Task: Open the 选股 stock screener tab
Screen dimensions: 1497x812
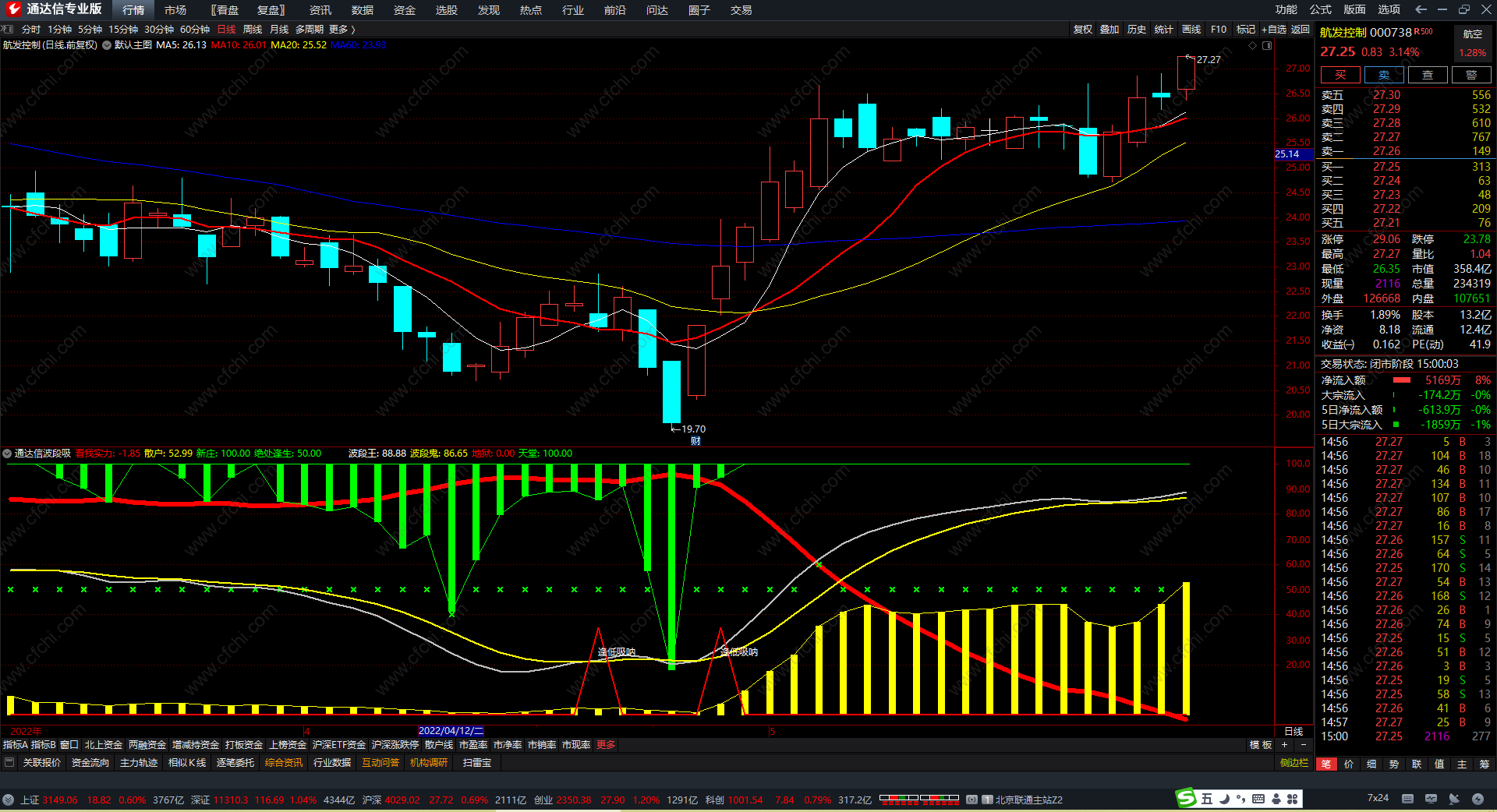Action: 447,10
